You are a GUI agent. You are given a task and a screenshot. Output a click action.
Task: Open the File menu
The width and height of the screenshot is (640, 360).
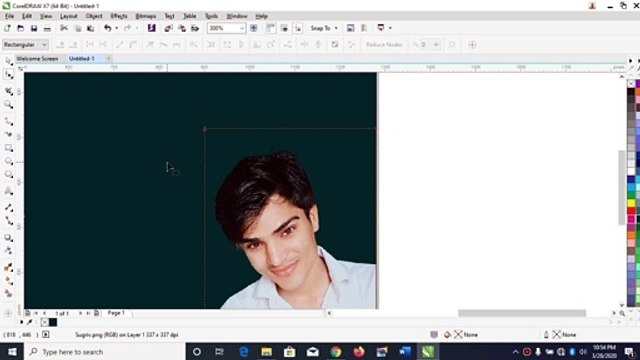[9, 16]
